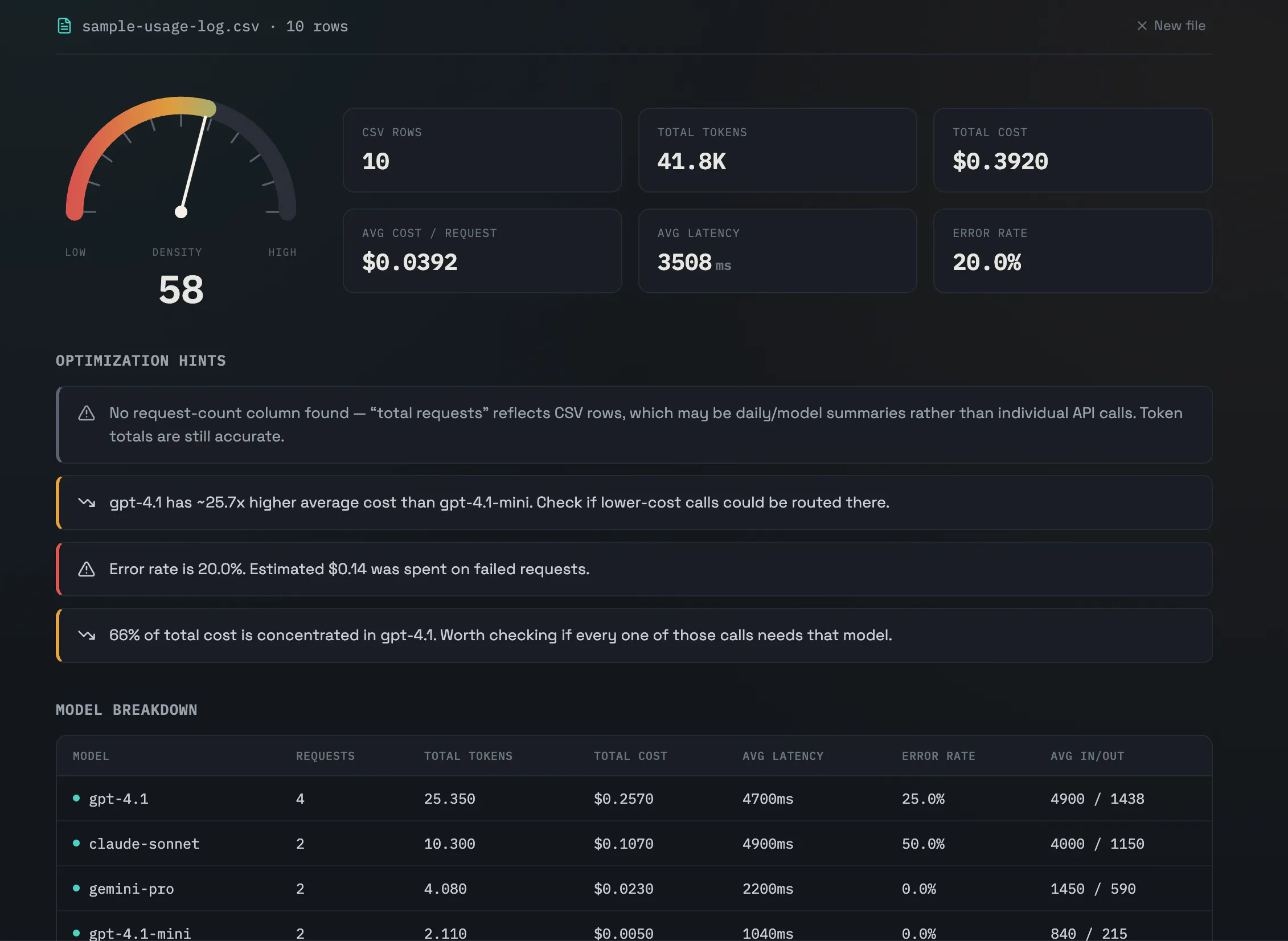This screenshot has height=941, width=1288.
Task: Click the downward trend icon on the gpt-4.1 cost hint
Action: (x=87, y=502)
